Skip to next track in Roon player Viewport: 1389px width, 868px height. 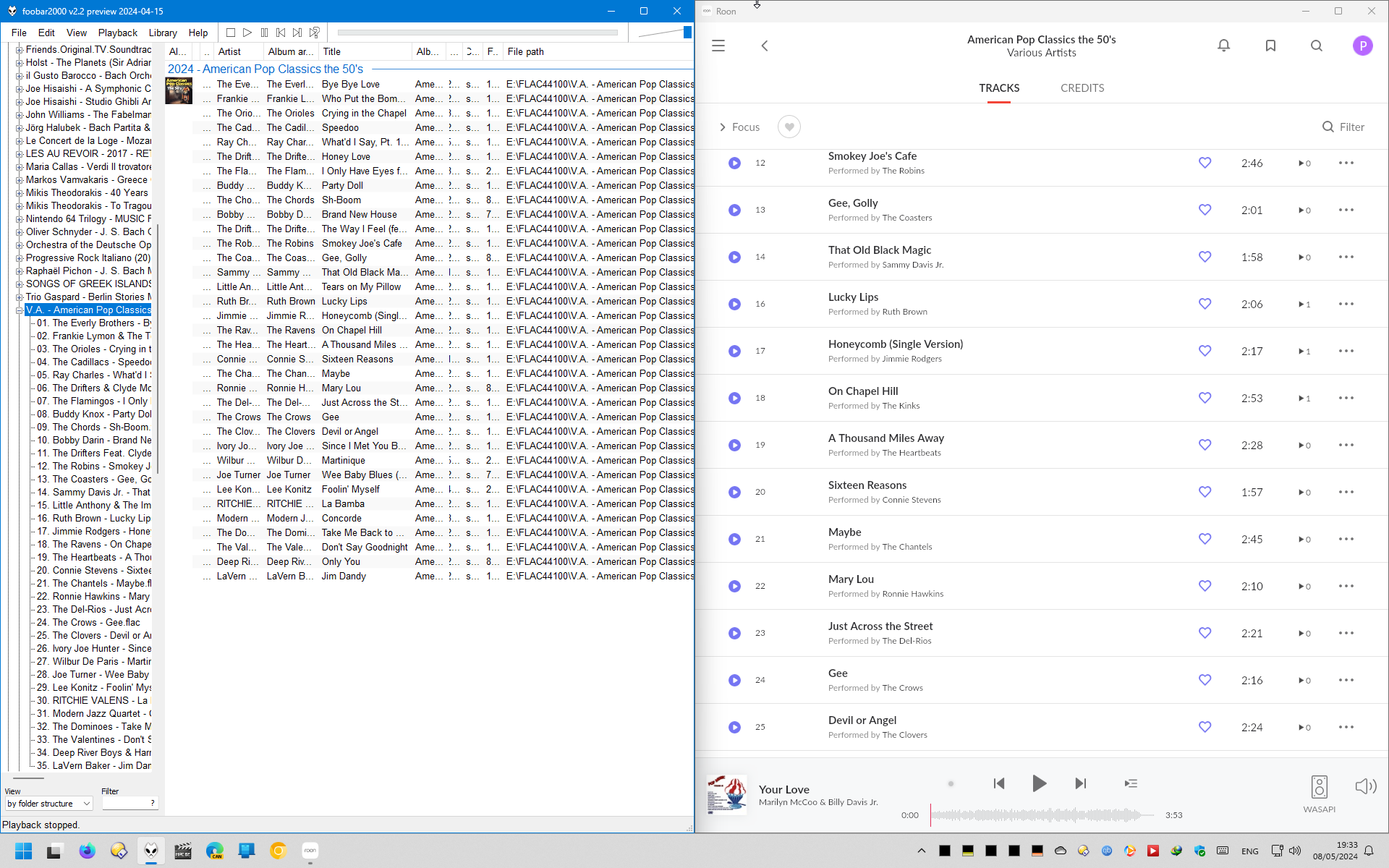(1081, 783)
